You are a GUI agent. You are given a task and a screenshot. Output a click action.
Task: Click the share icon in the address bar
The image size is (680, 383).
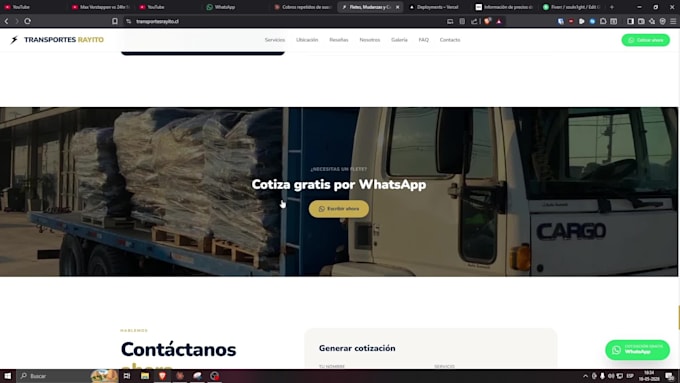[474, 21]
